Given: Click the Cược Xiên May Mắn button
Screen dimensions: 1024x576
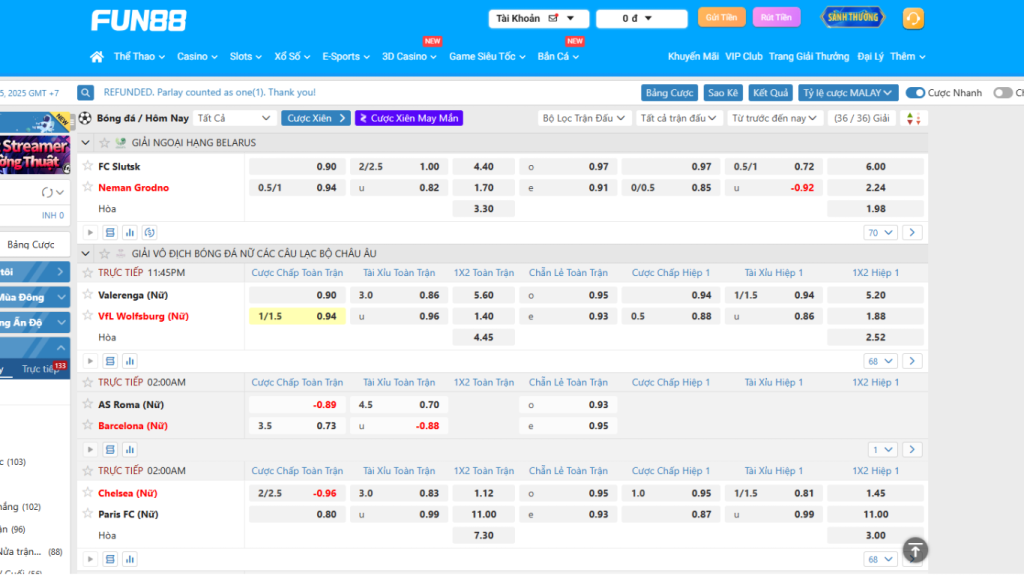Looking at the screenshot, I should [x=409, y=118].
